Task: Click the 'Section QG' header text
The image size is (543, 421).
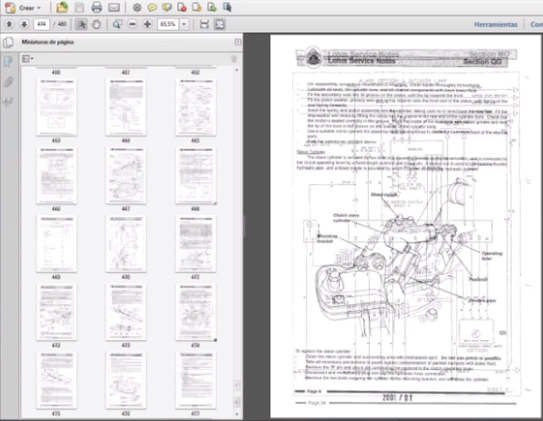Action: (x=482, y=62)
